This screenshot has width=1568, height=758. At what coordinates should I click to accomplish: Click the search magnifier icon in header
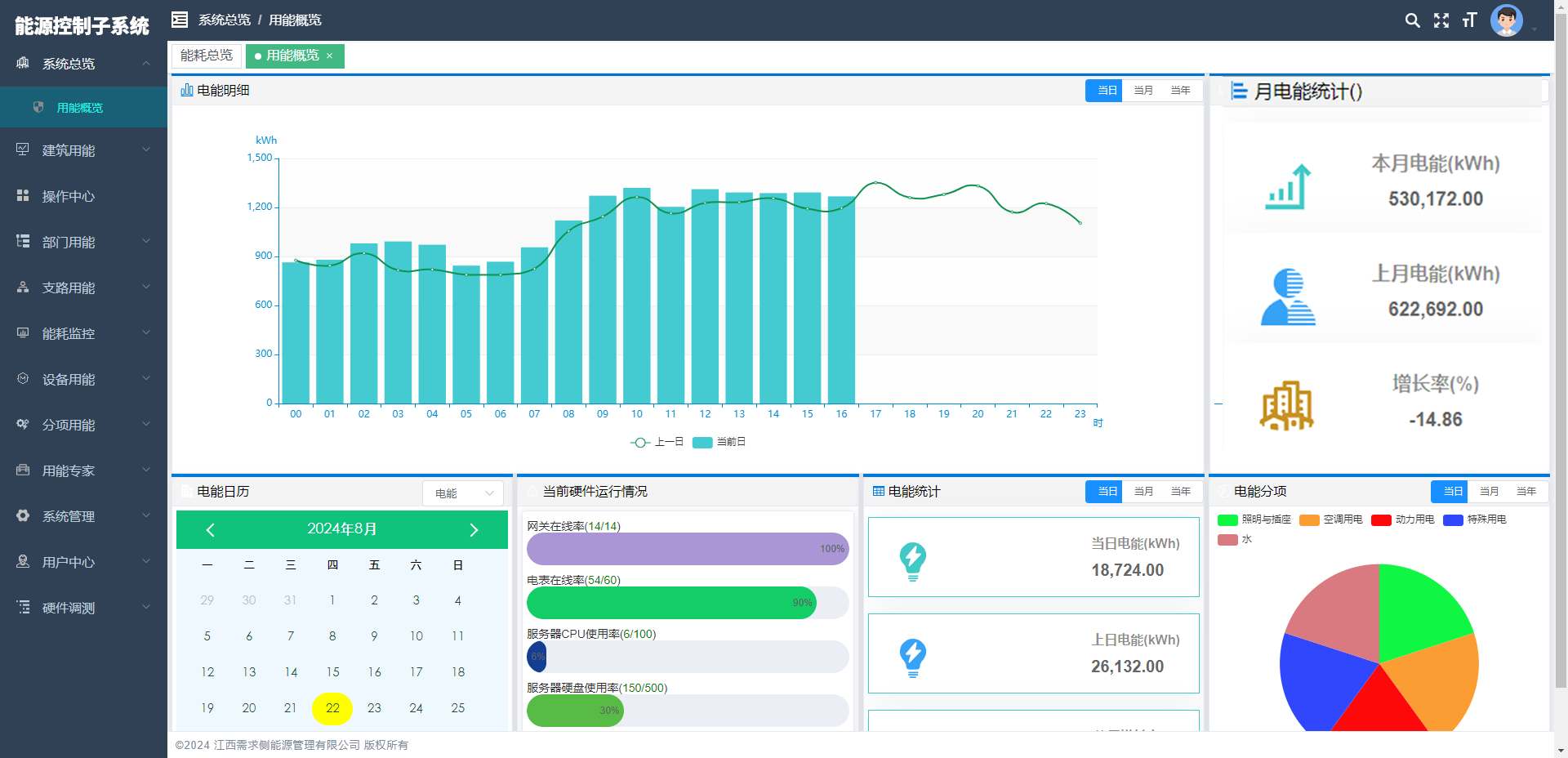tap(1412, 20)
